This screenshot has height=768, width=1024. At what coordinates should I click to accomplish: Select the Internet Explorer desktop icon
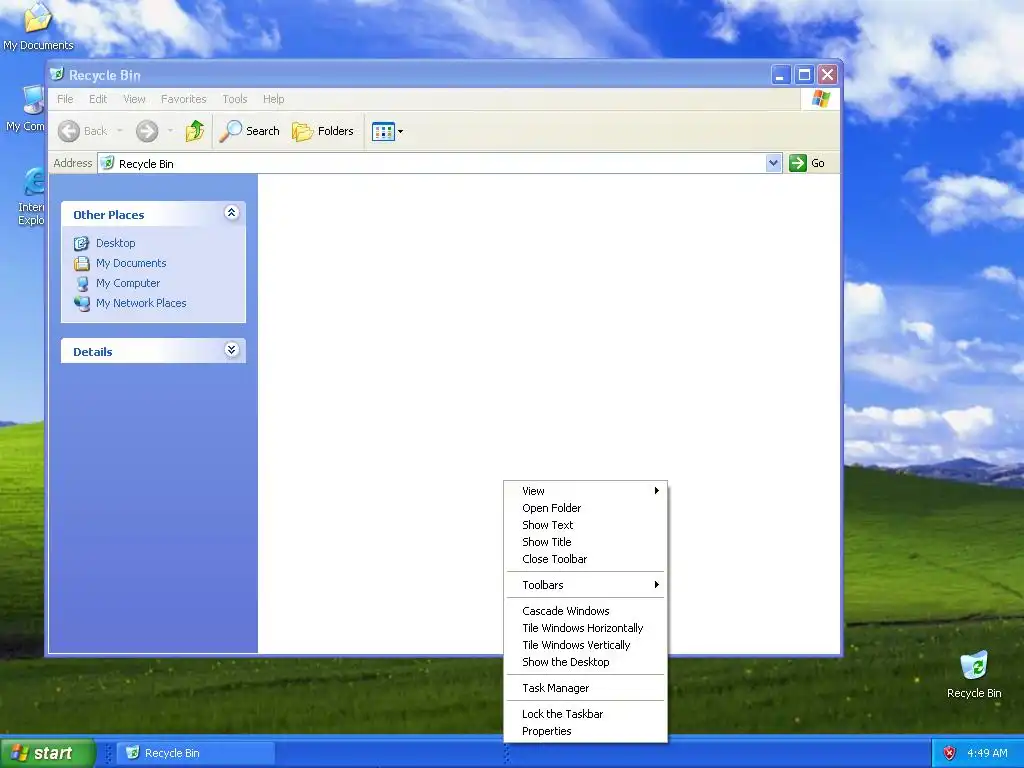pyautogui.click(x=31, y=196)
